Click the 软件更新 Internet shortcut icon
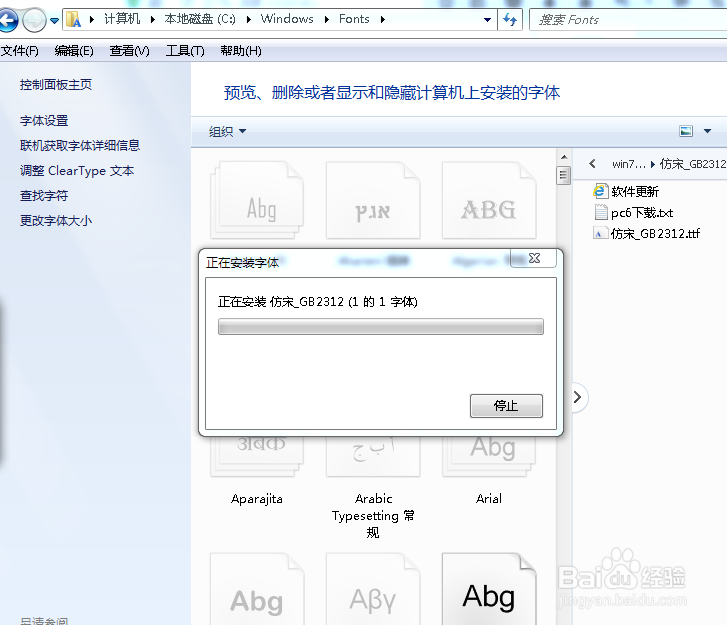Screen dimensions: 727x625 pyautogui.click(x=600, y=191)
